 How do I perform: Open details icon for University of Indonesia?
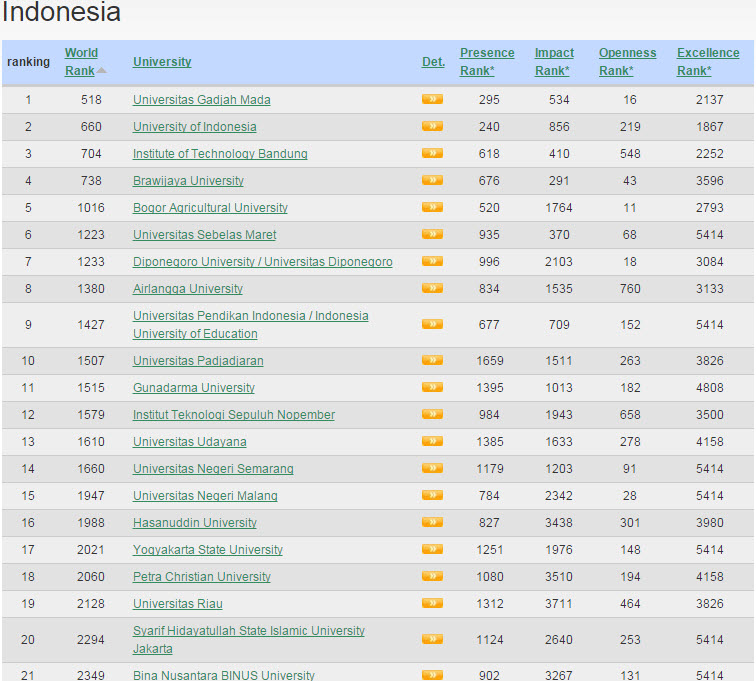click(432, 126)
